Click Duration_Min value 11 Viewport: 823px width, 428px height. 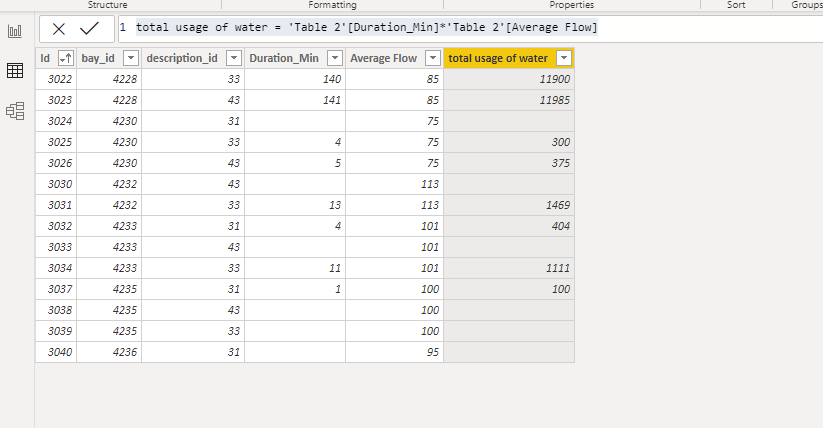point(295,268)
